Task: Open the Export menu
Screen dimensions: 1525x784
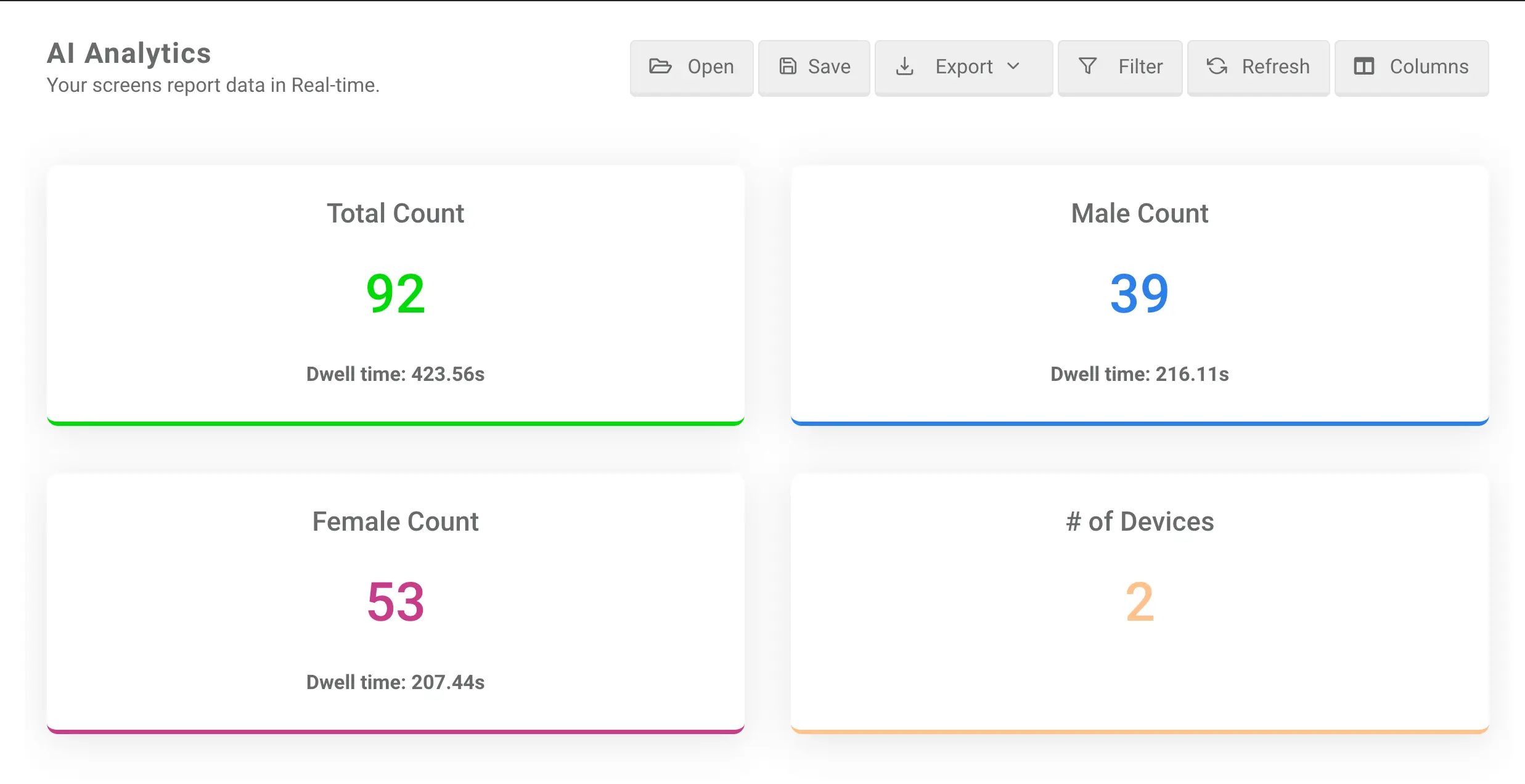Action: coord(963,67)
